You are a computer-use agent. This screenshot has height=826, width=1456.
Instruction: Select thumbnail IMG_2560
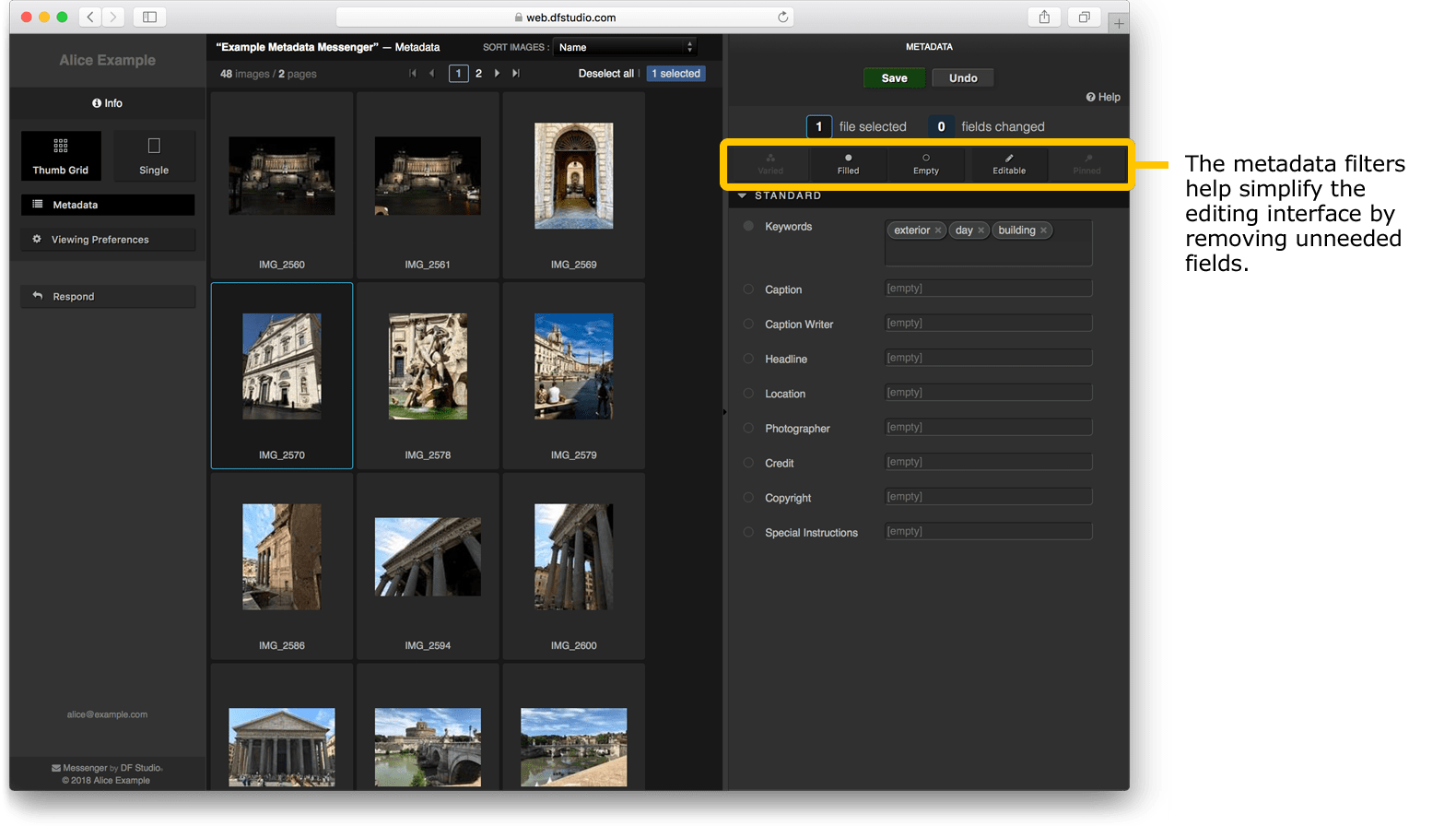282,185
